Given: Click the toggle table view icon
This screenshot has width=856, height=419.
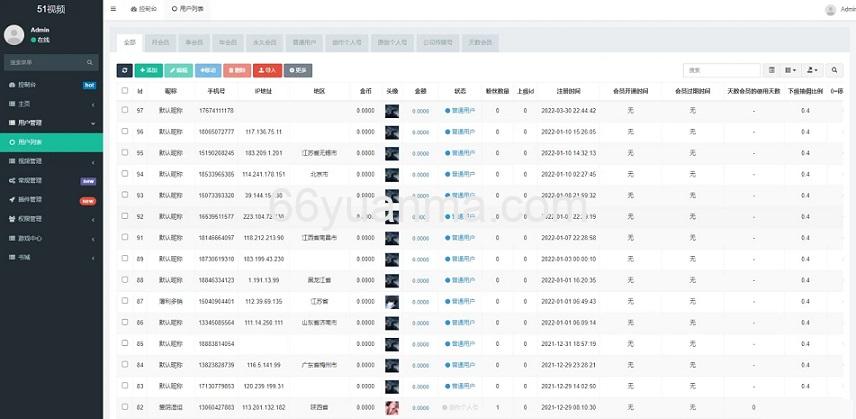Looking at the screenshot, I should coord(771,70).
